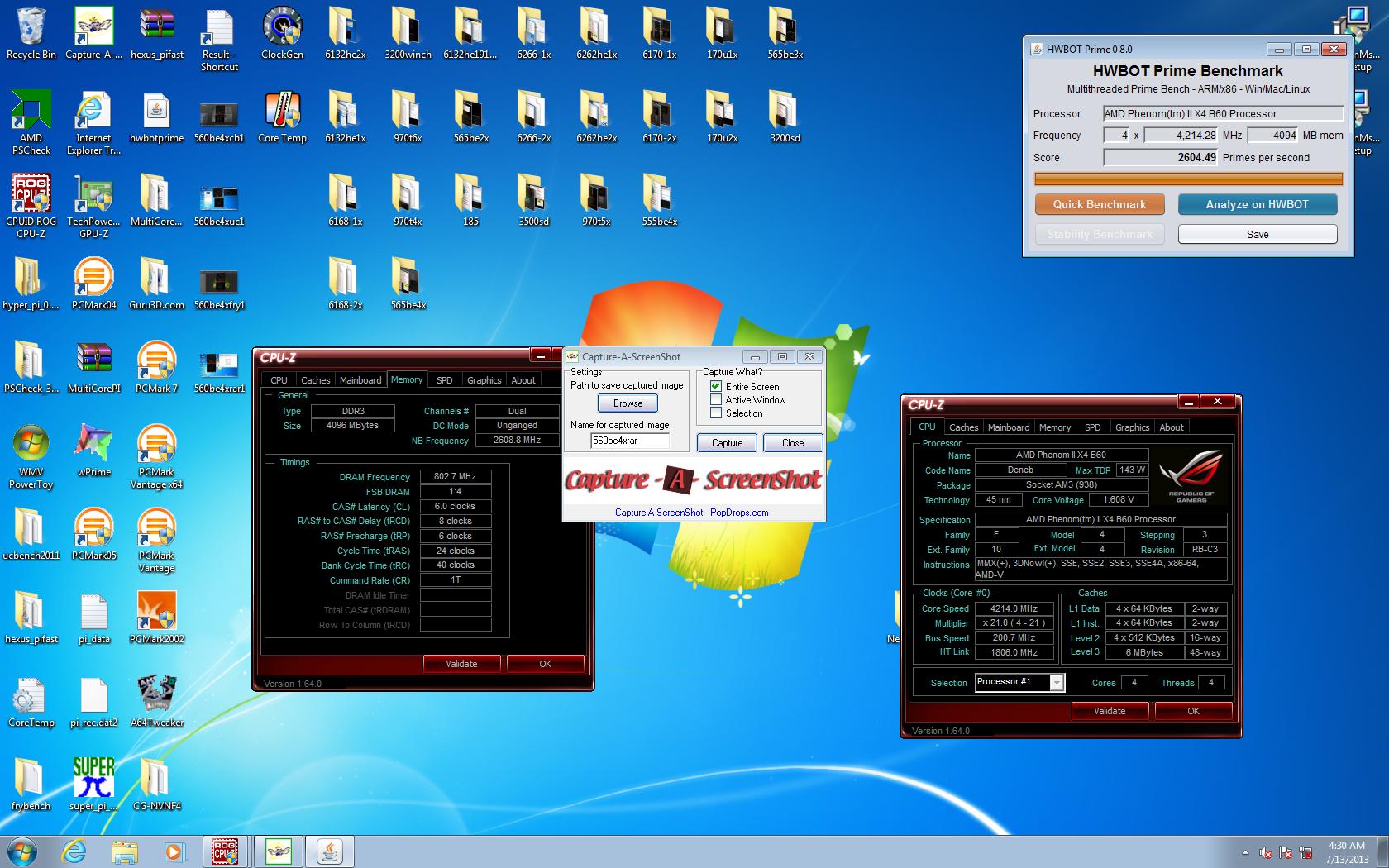1389x868 pixels.
Task: Click name for captured image field
Action: tap(629, 441)
